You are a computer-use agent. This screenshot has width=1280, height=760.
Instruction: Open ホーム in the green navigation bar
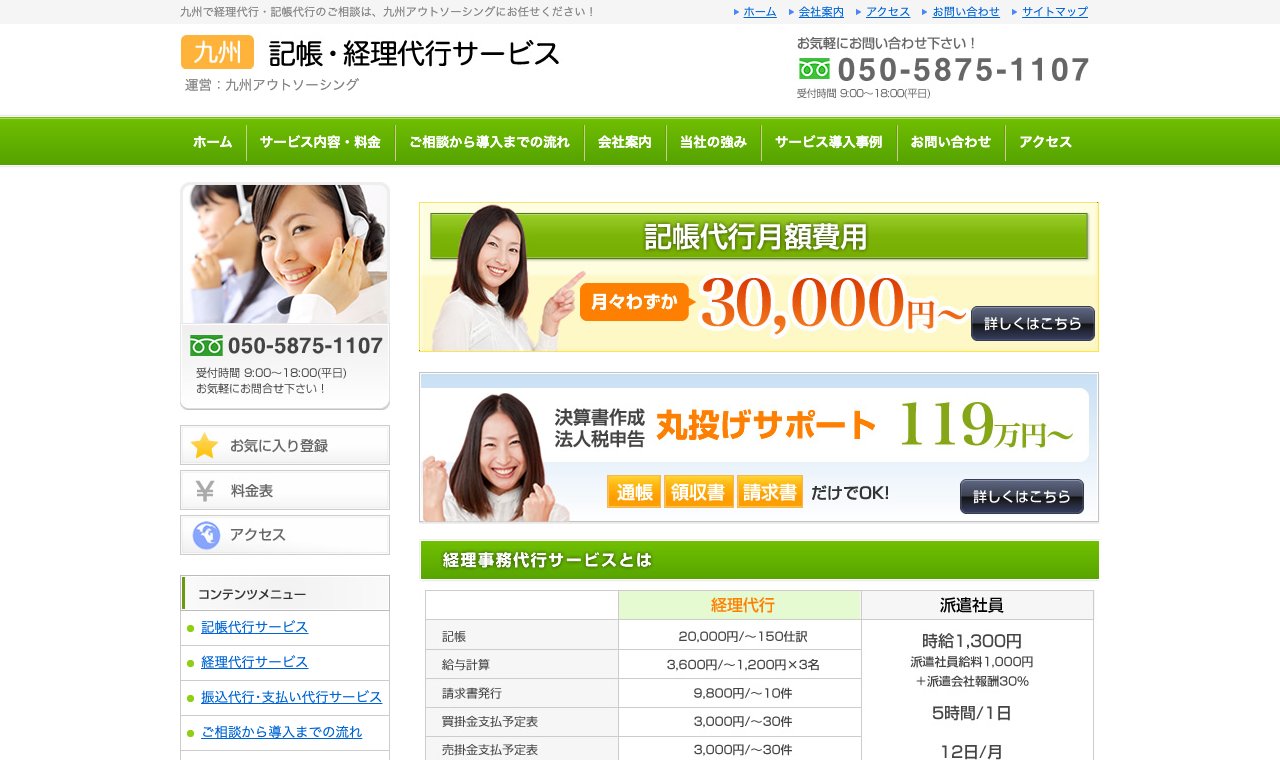point(213,142)
